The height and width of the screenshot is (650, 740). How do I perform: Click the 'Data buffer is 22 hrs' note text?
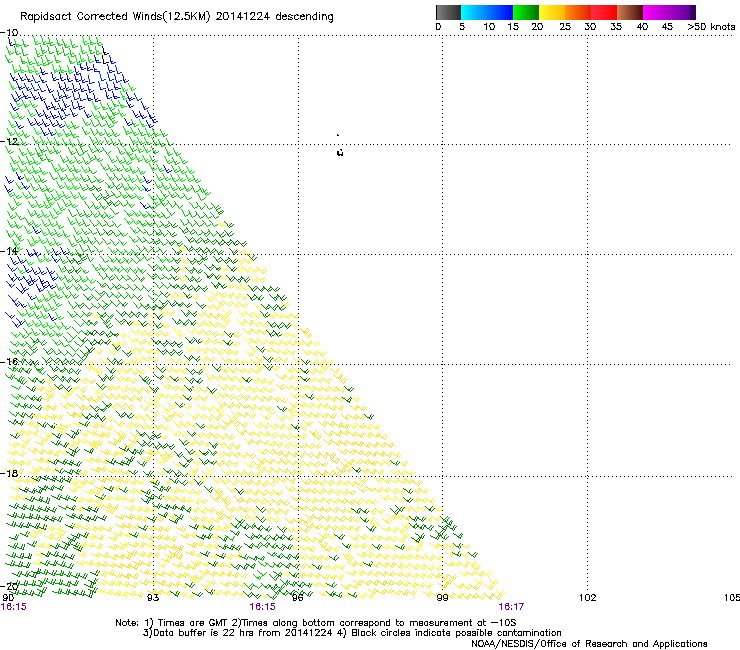tap(203, 633)
